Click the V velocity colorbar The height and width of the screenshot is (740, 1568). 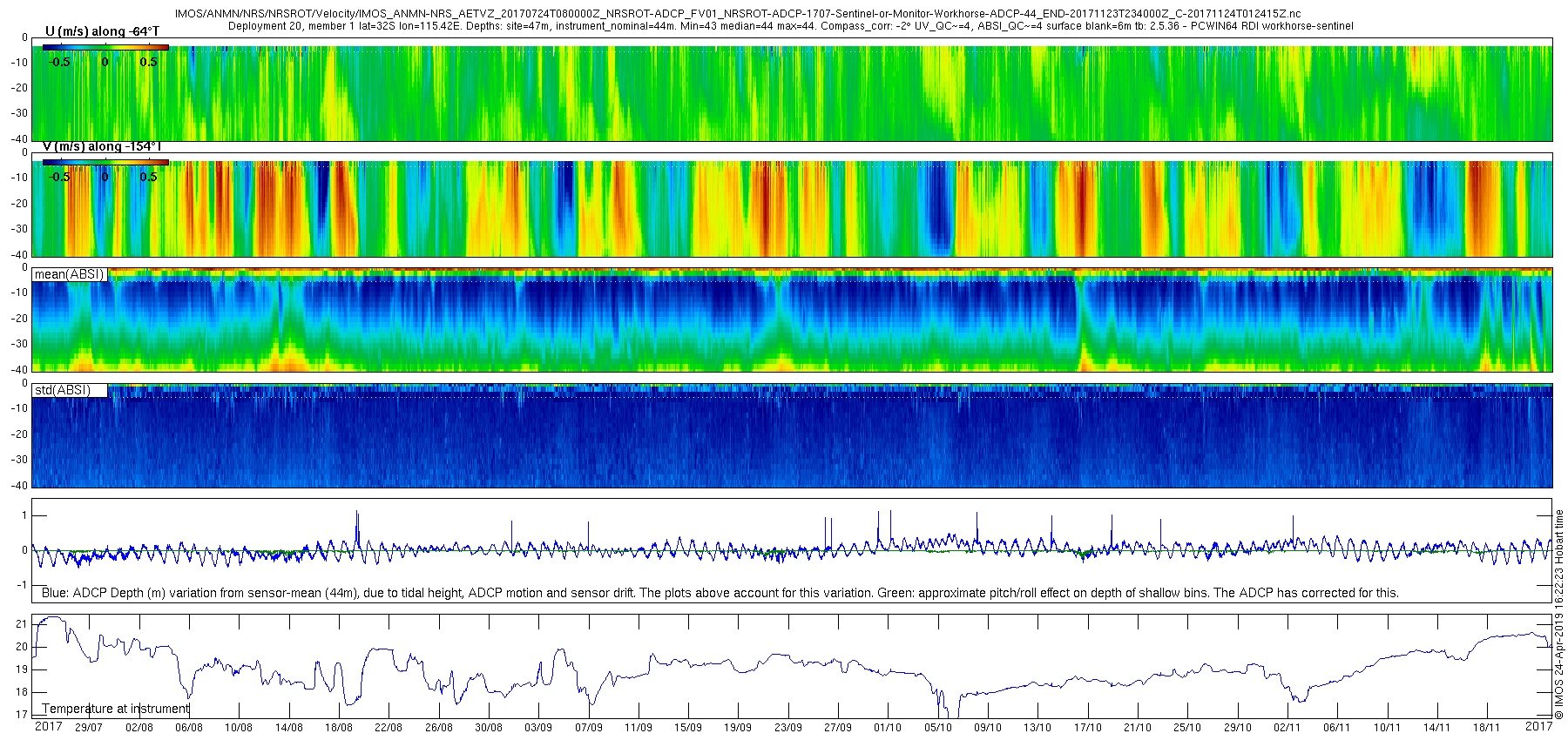[105, 162]
